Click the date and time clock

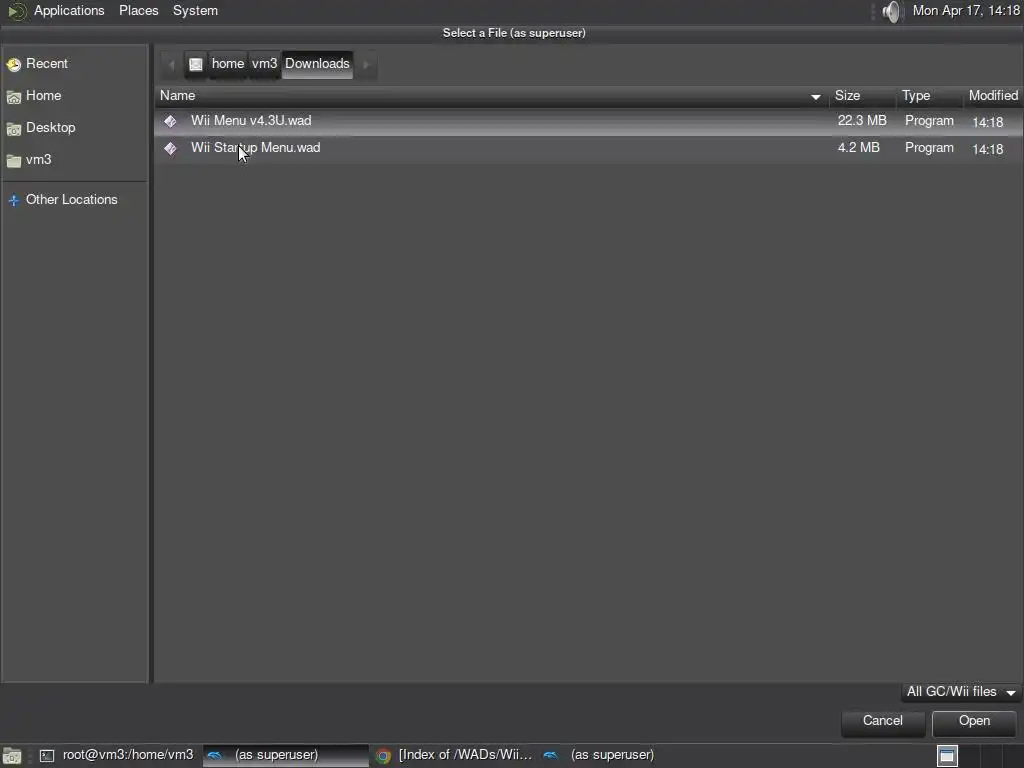click(966, 10)
